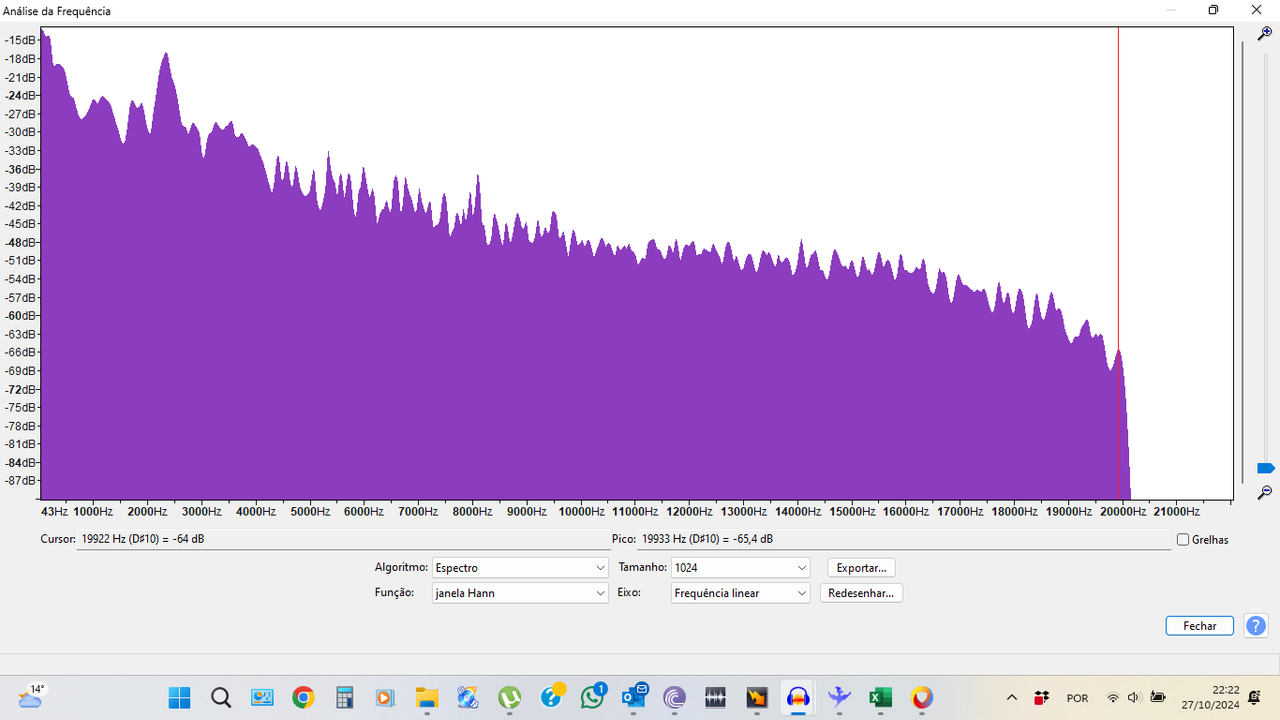Open the Função dropdown showing janela Hann
Viewport: 1280px width, 720px height.
coord(520,593)
